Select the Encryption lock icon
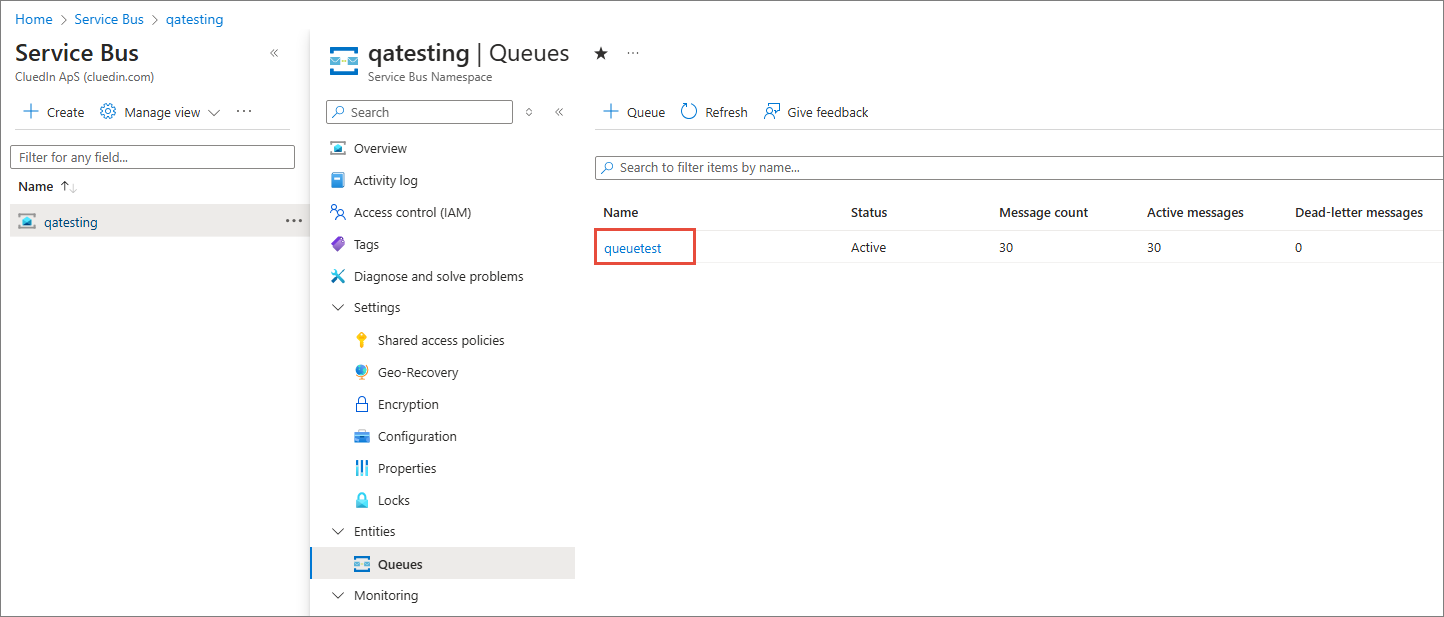Viewport: 1444px width, 617px height. click(x=362, y=404)
